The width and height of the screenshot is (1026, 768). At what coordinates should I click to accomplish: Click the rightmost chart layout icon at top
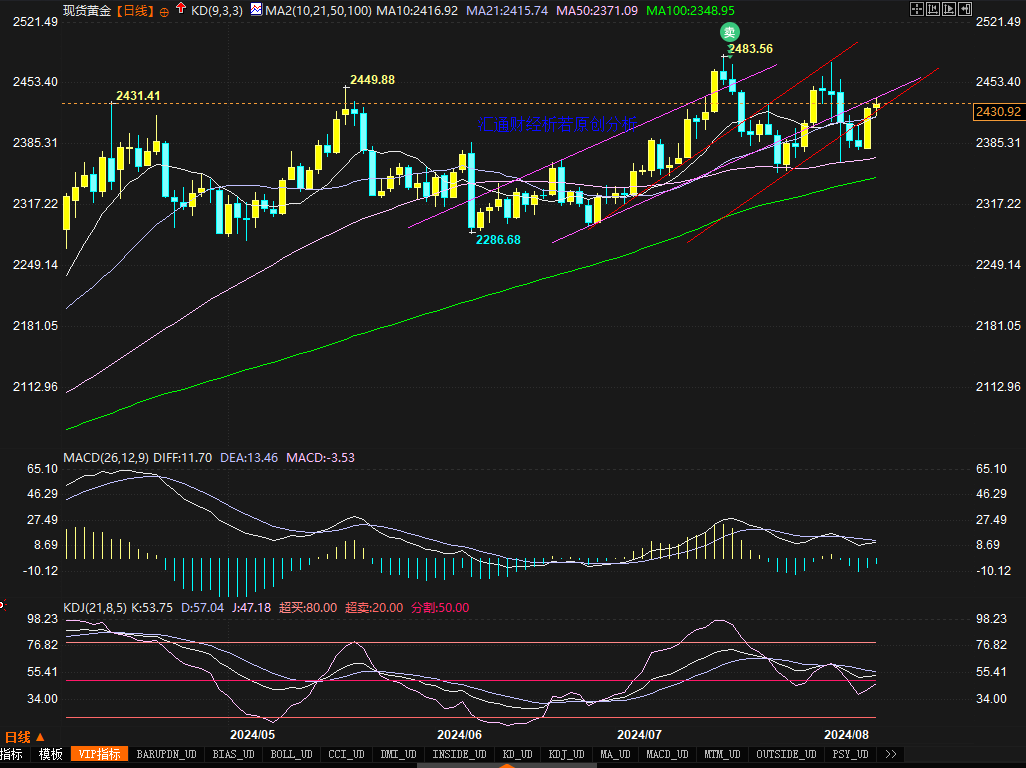click(x=965, y=9)
